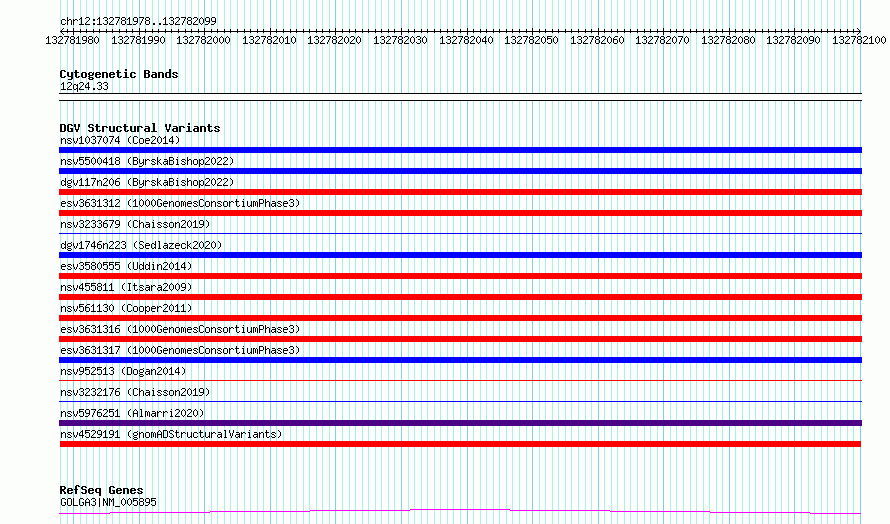Click ruler position 132782060
The image size is (890, 524).
[x=597, y=40]
